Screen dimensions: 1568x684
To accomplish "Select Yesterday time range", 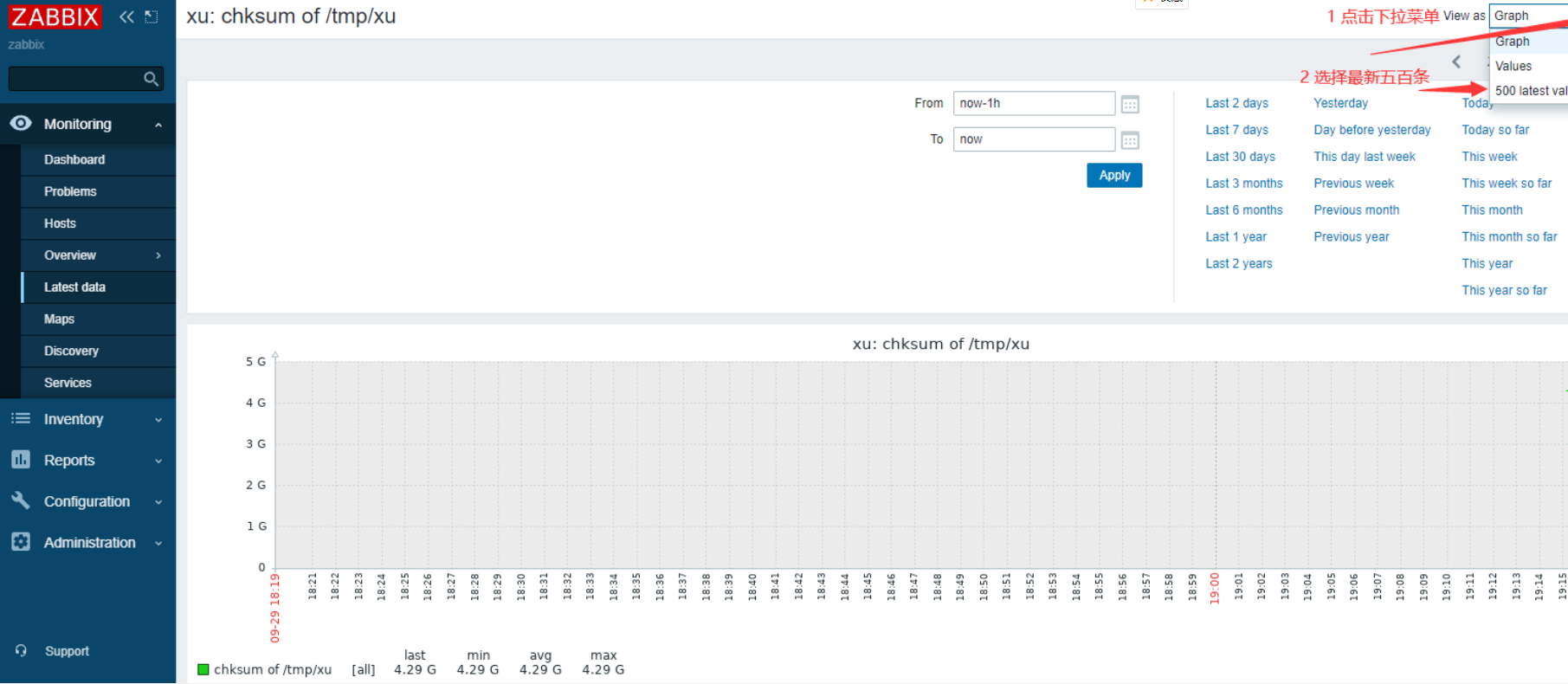I will pyautogui.click(x=1340, y=103).
